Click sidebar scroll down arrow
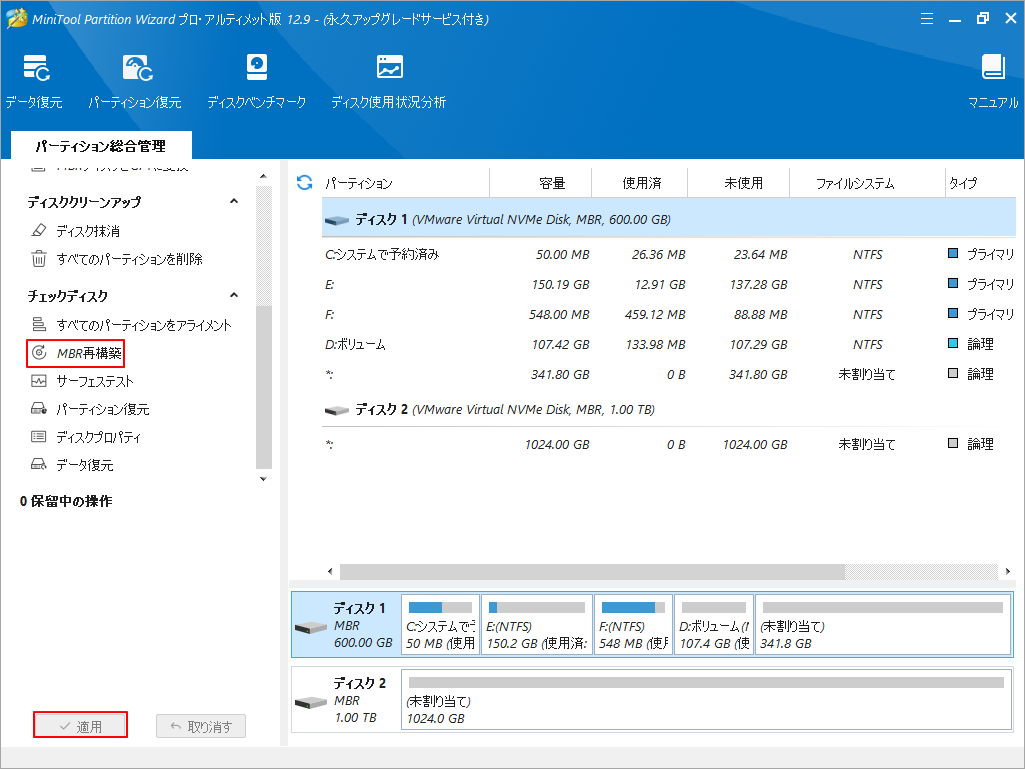 point(263,479)
